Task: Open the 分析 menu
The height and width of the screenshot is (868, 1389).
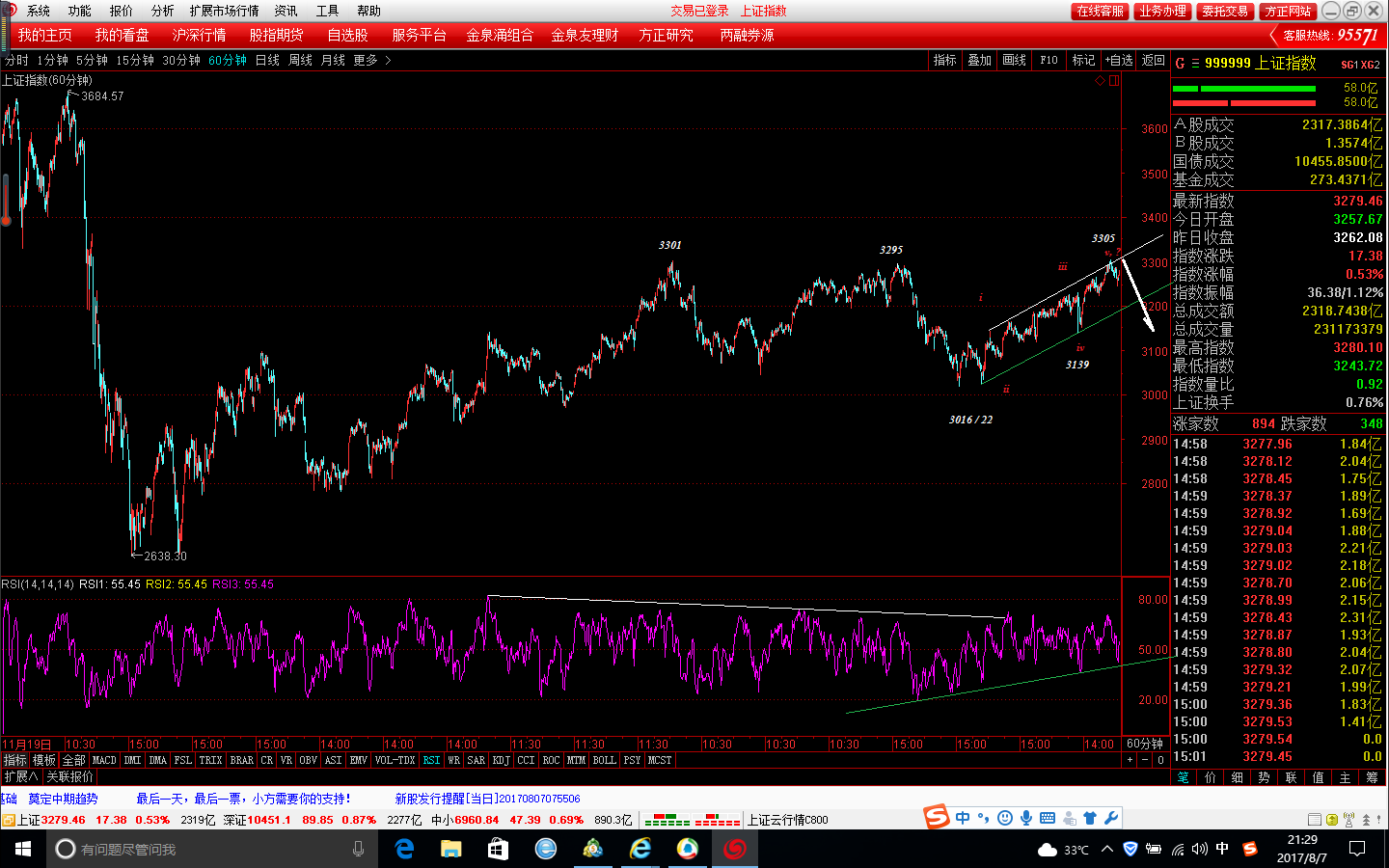Action: click(162, 11)
